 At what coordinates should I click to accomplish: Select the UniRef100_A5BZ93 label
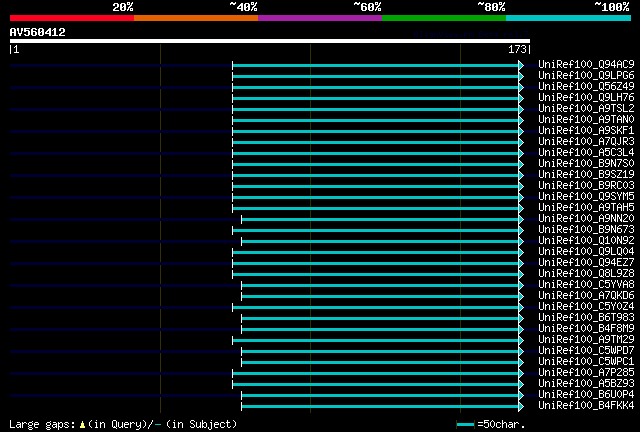coord(586,384)
